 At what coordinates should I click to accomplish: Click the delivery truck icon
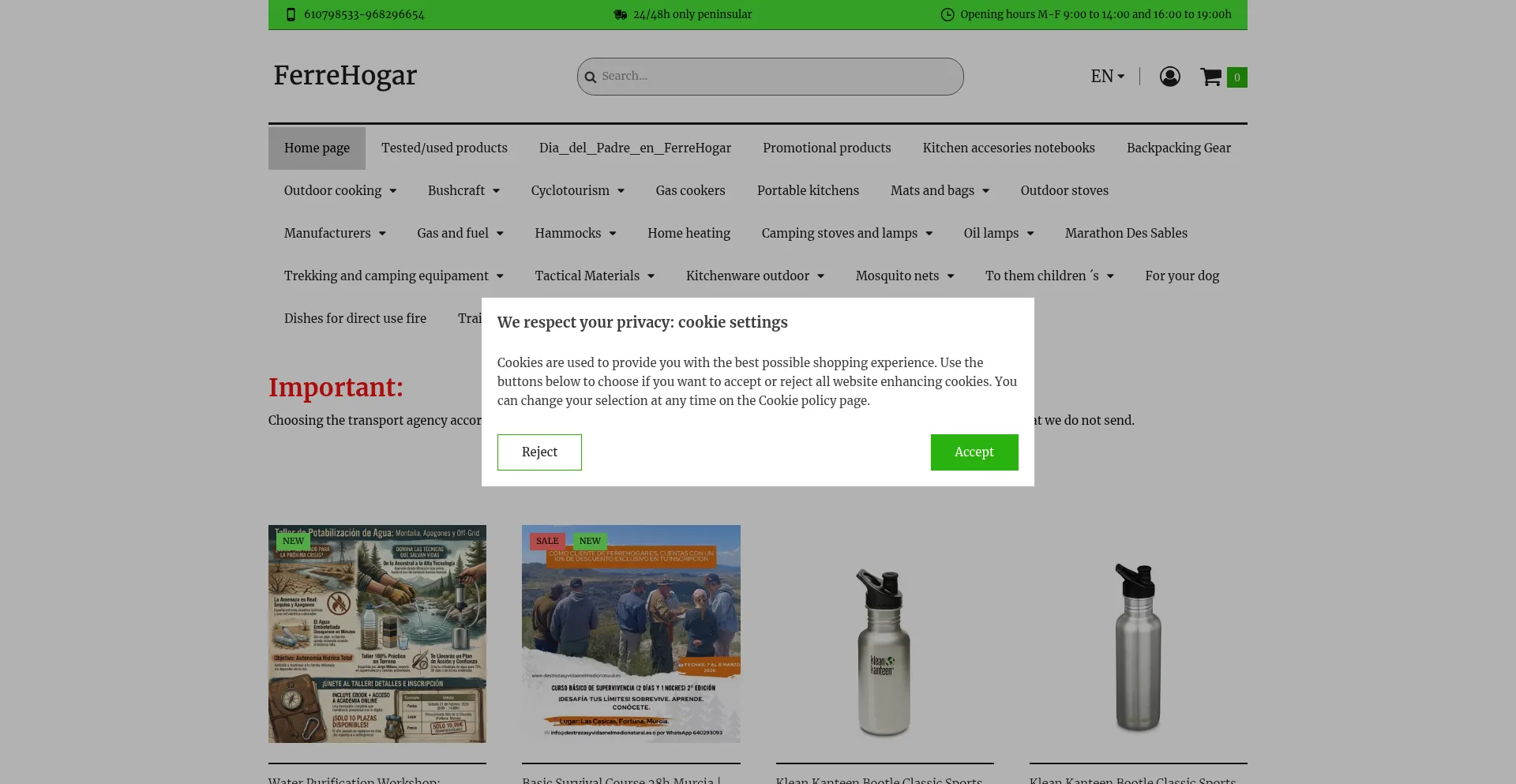620,15
